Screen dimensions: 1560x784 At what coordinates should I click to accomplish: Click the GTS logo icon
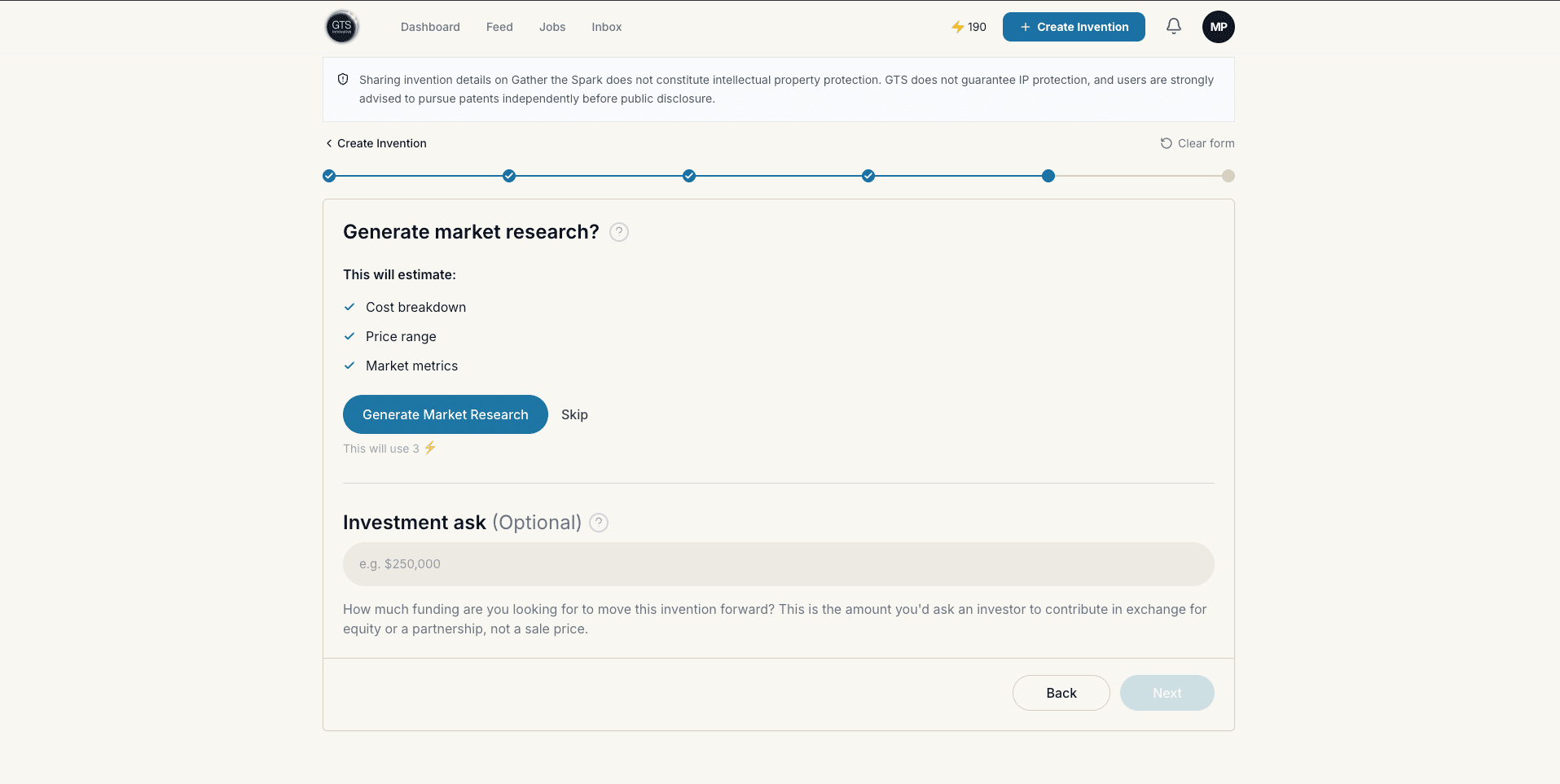pyautogui.click(x=342, y=27)
